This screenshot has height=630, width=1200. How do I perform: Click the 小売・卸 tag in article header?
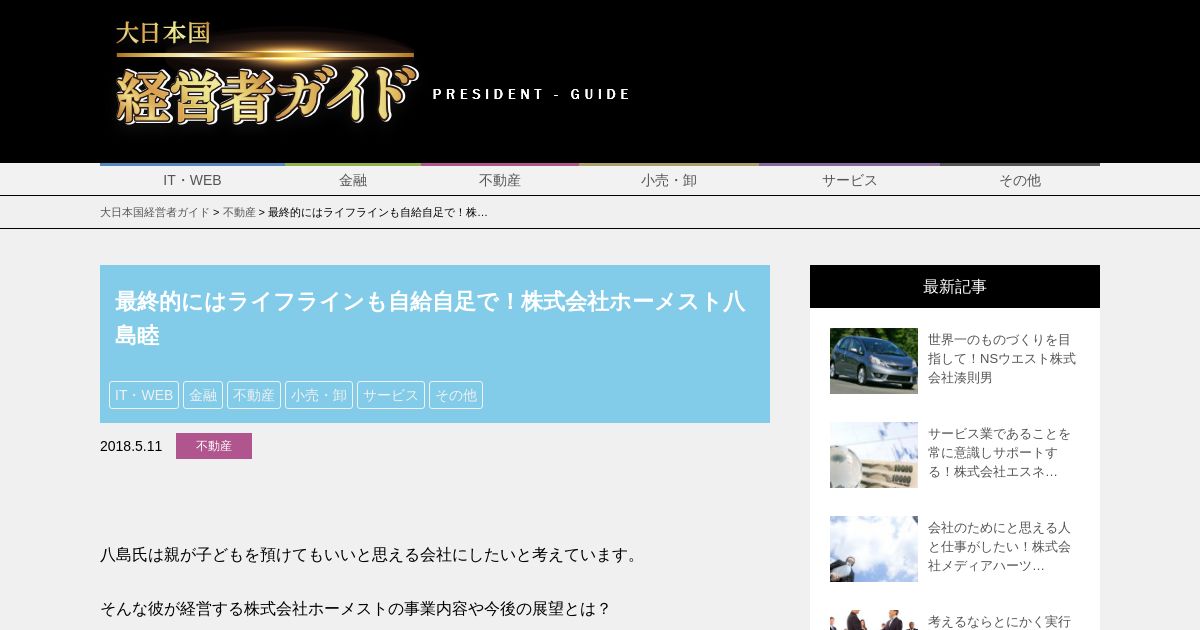click(x=319, y=395)
